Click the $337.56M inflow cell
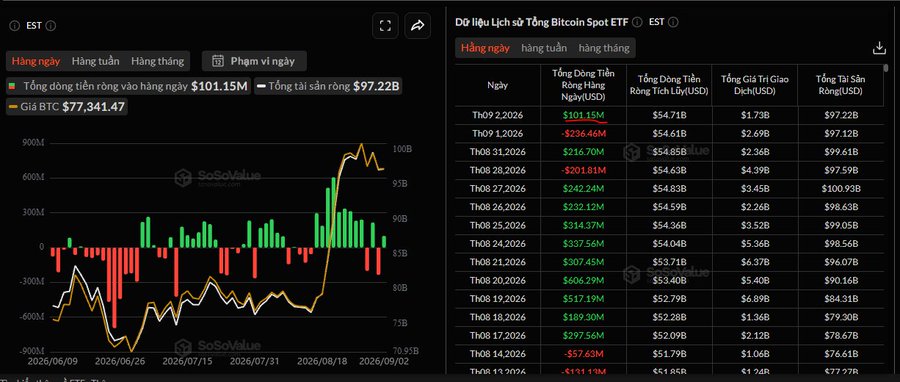Viewport: 900px width, 382px height. [x=583, y=244]
